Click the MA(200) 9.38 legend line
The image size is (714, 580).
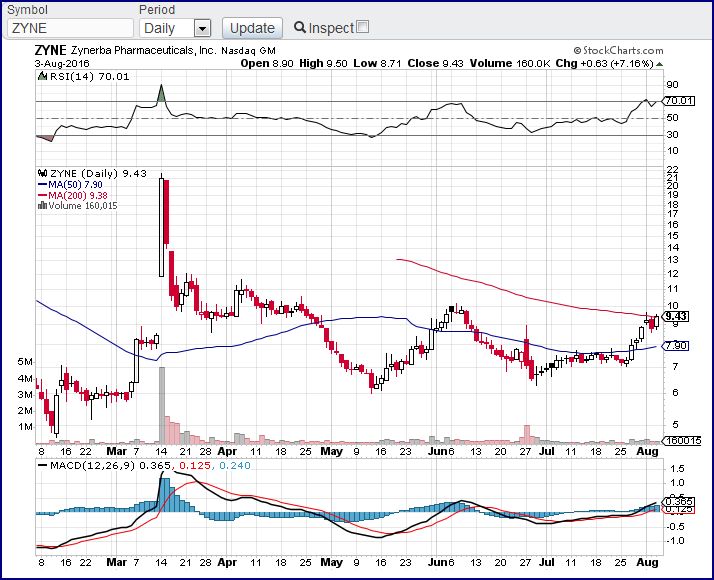click(x=42, y=196)
